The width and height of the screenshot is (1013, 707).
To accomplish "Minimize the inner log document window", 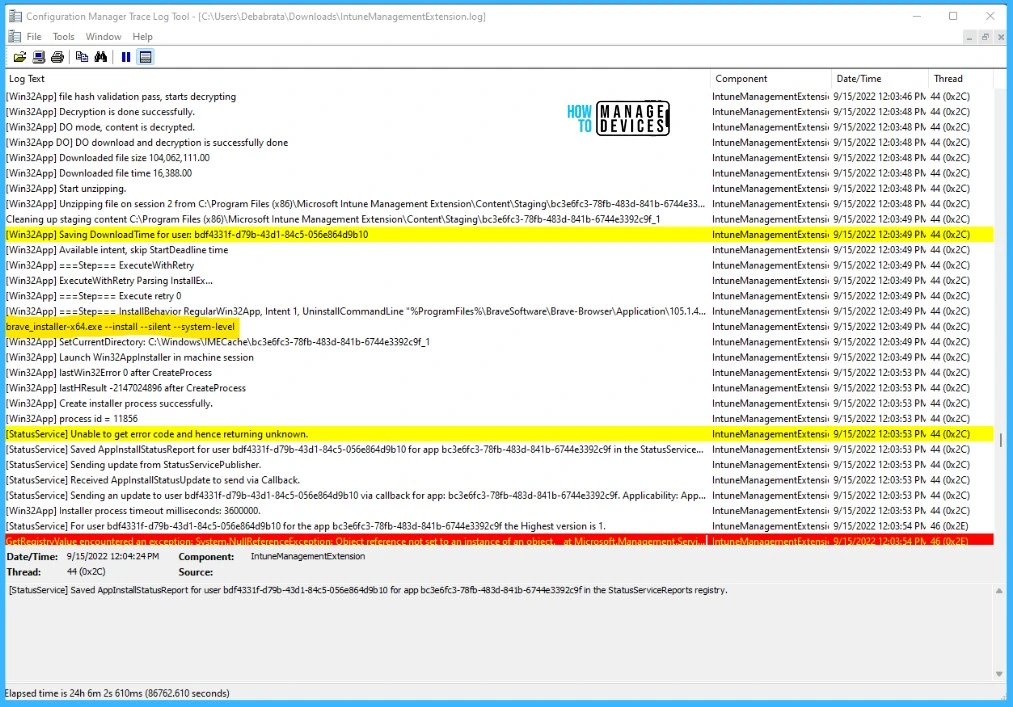I will tap(969, 37).
